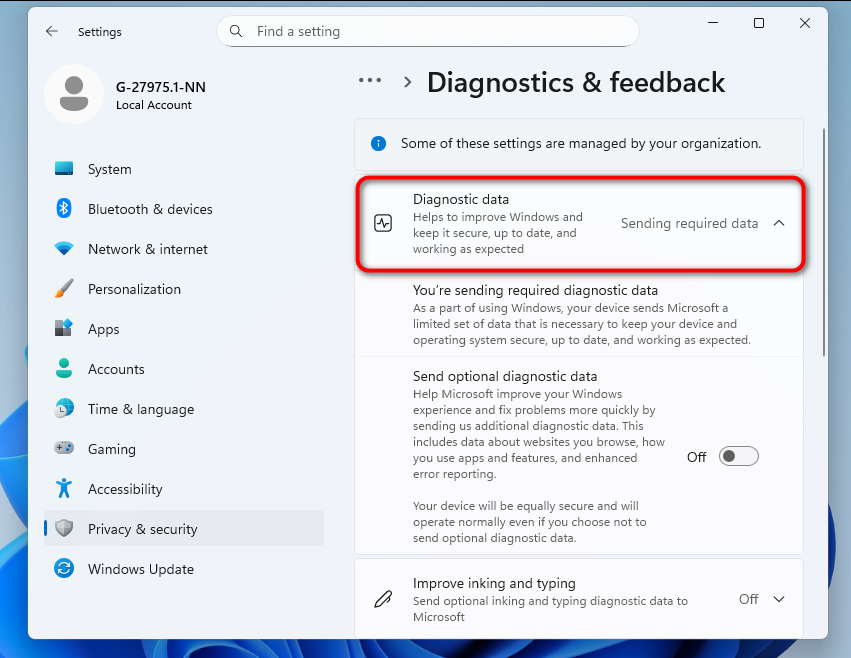Click the search magnifier icon
Image resolution: width=851 pixels, height=658 pixels.
coord(236,31)
